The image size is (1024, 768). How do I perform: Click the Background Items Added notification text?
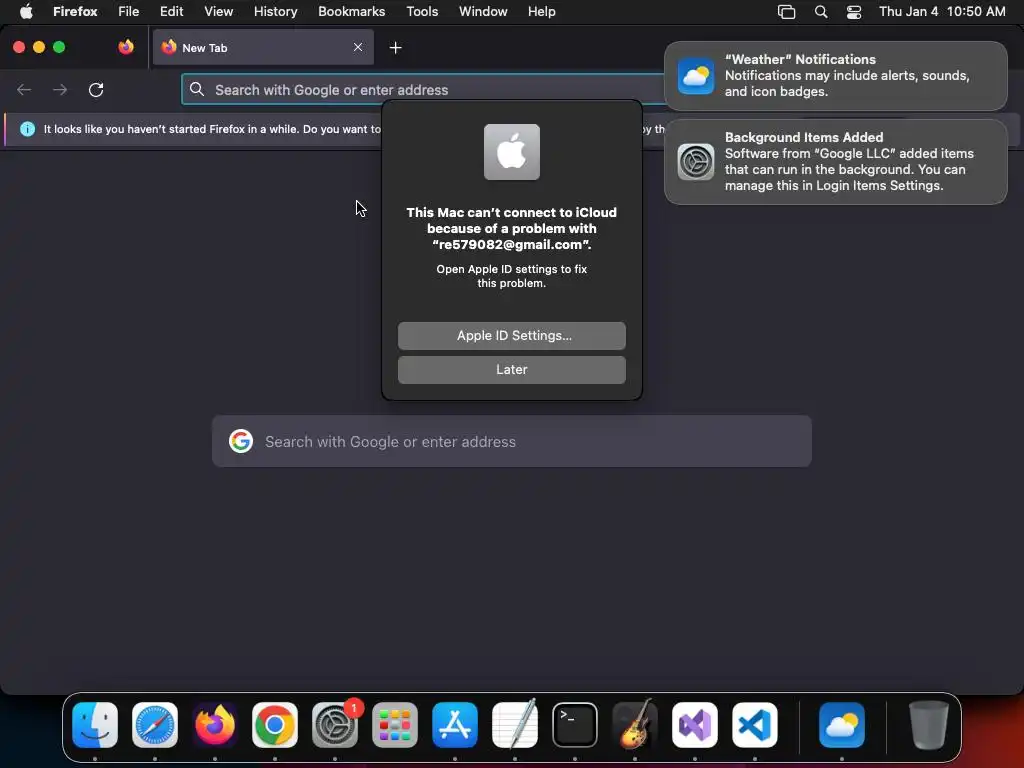pyautogui.click(x=849, y=161)
